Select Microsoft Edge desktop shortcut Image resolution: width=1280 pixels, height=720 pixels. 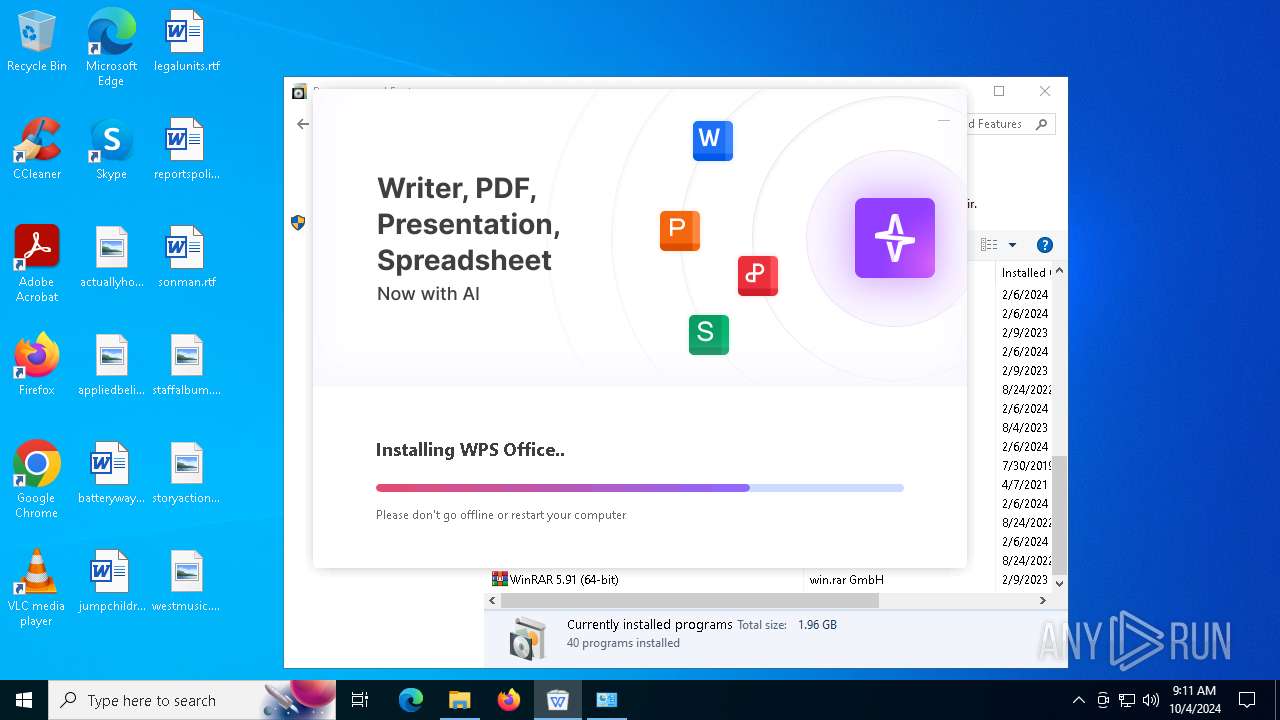(x=111, y=48)
